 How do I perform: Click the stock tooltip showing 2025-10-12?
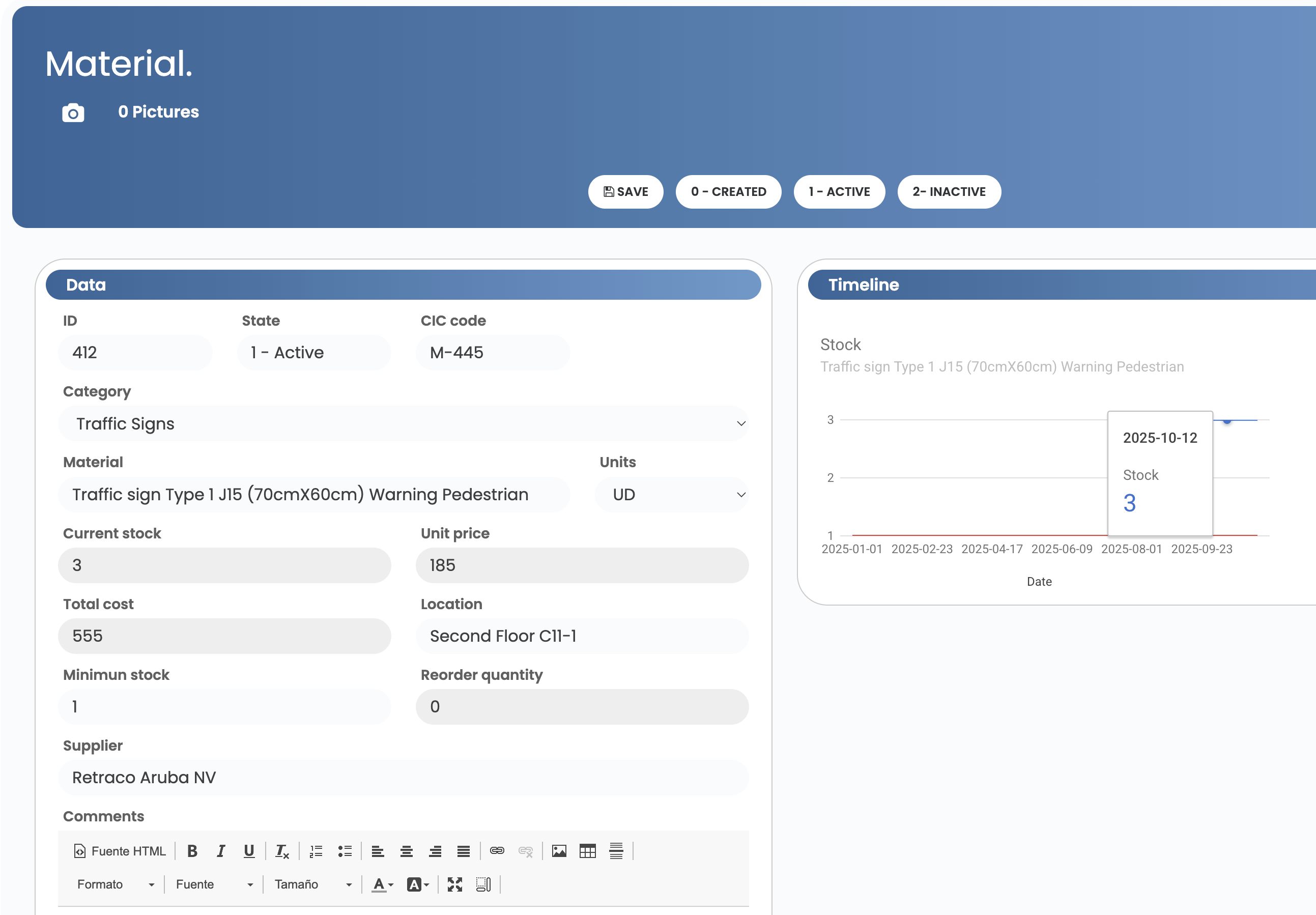point(1160,474)
